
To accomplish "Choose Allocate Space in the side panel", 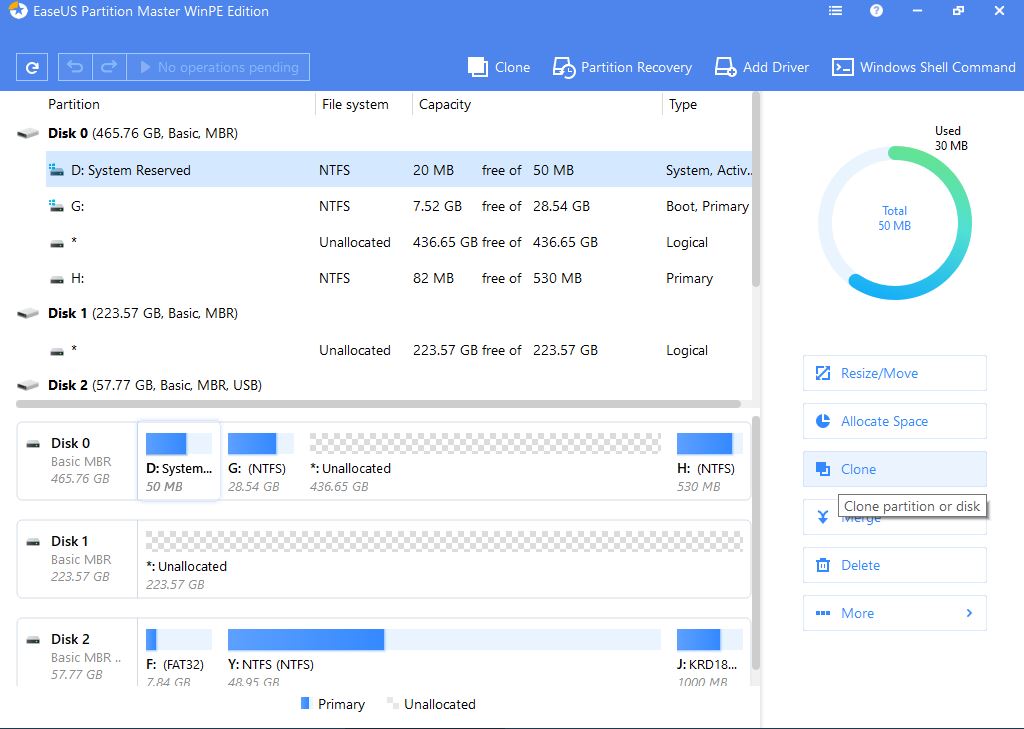I will 894,421.
